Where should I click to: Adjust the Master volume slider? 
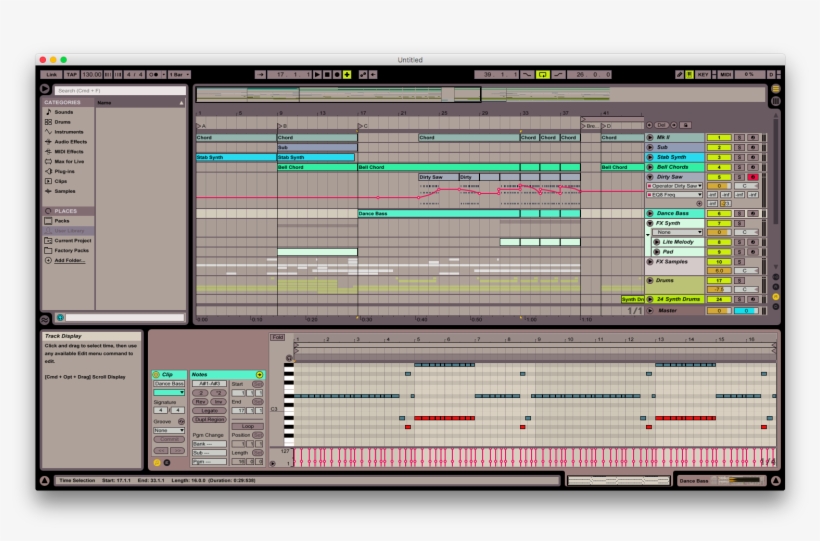[719, 311]
